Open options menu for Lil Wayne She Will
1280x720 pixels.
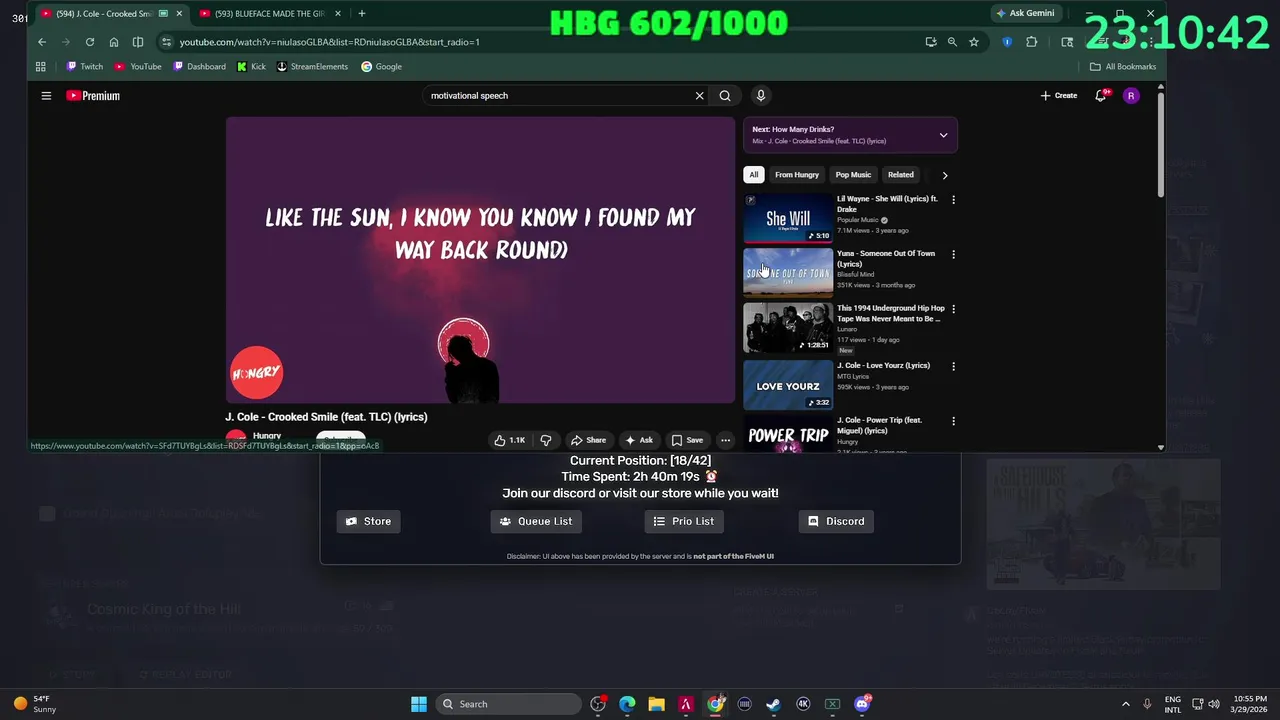(x=953, y=200)
